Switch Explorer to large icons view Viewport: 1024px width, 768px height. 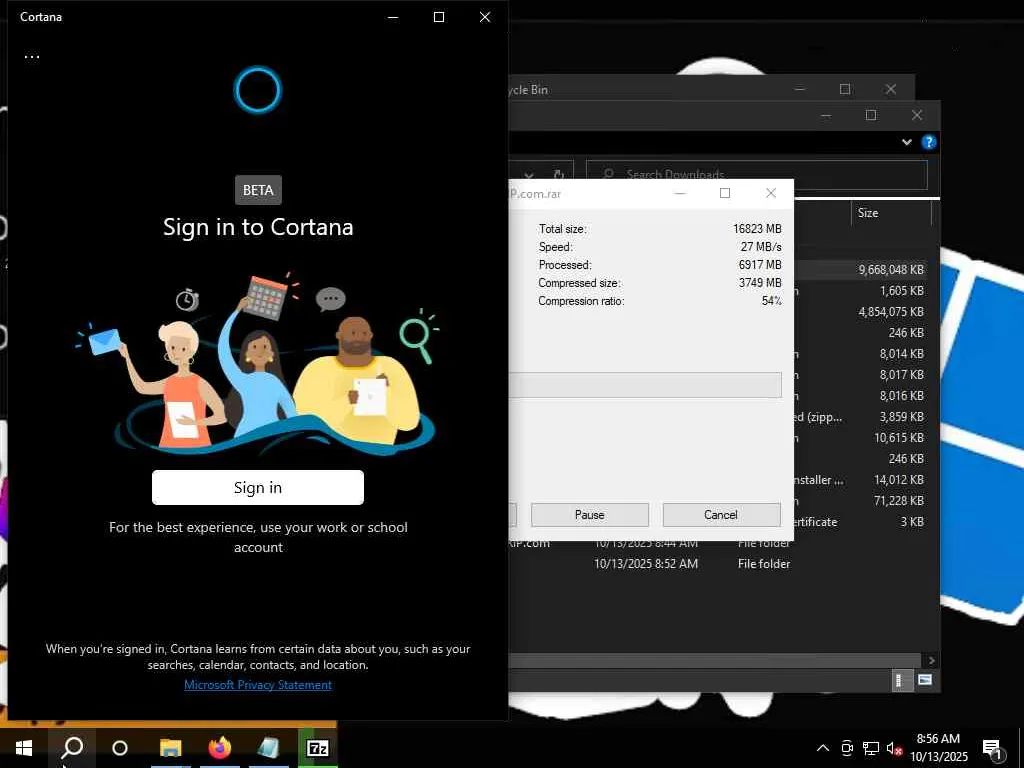[925, 680]
